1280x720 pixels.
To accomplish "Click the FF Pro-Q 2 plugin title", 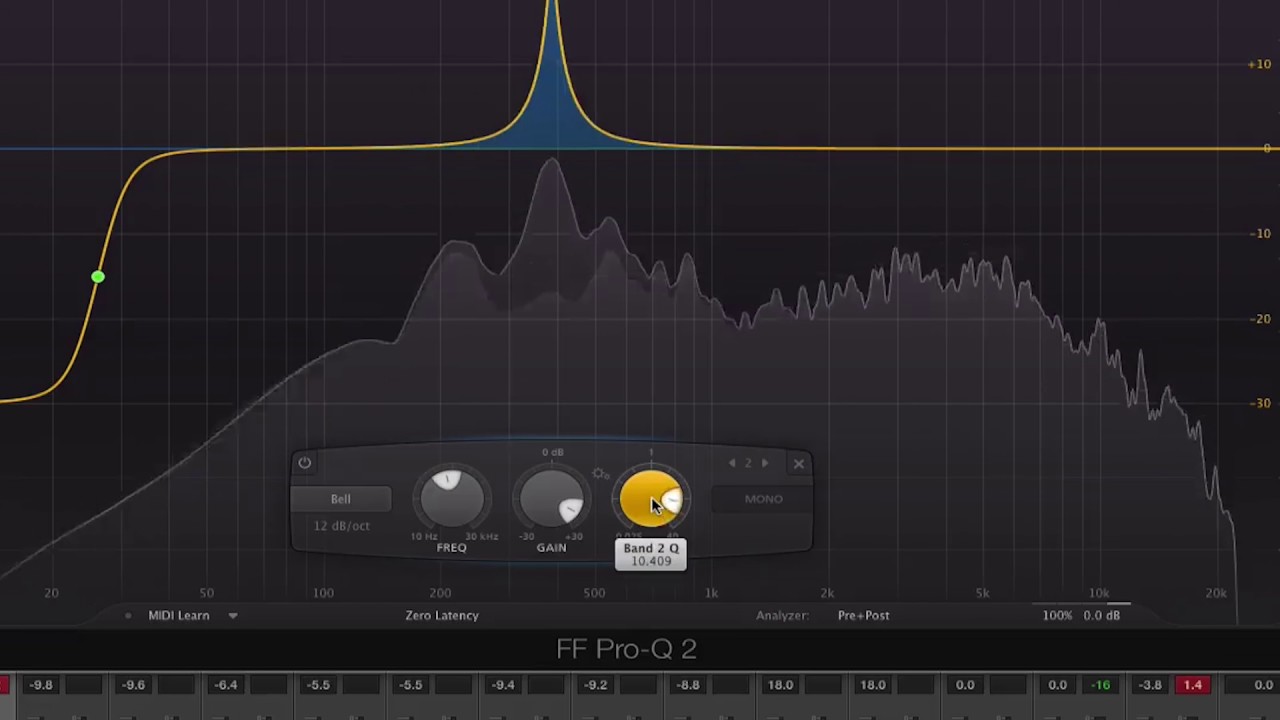I will (x=626, y=649).
